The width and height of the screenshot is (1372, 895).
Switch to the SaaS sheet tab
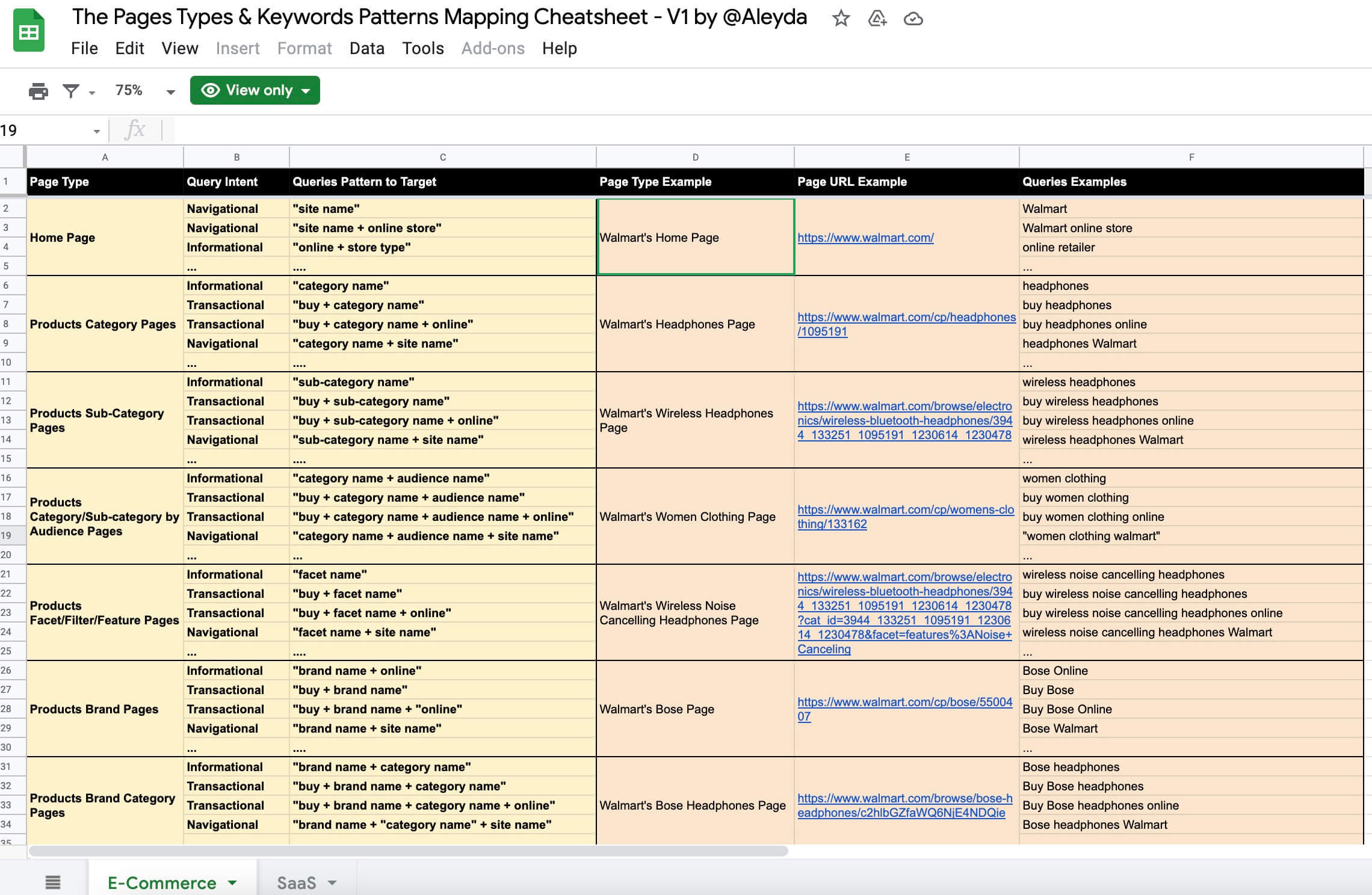pos(297,882)
